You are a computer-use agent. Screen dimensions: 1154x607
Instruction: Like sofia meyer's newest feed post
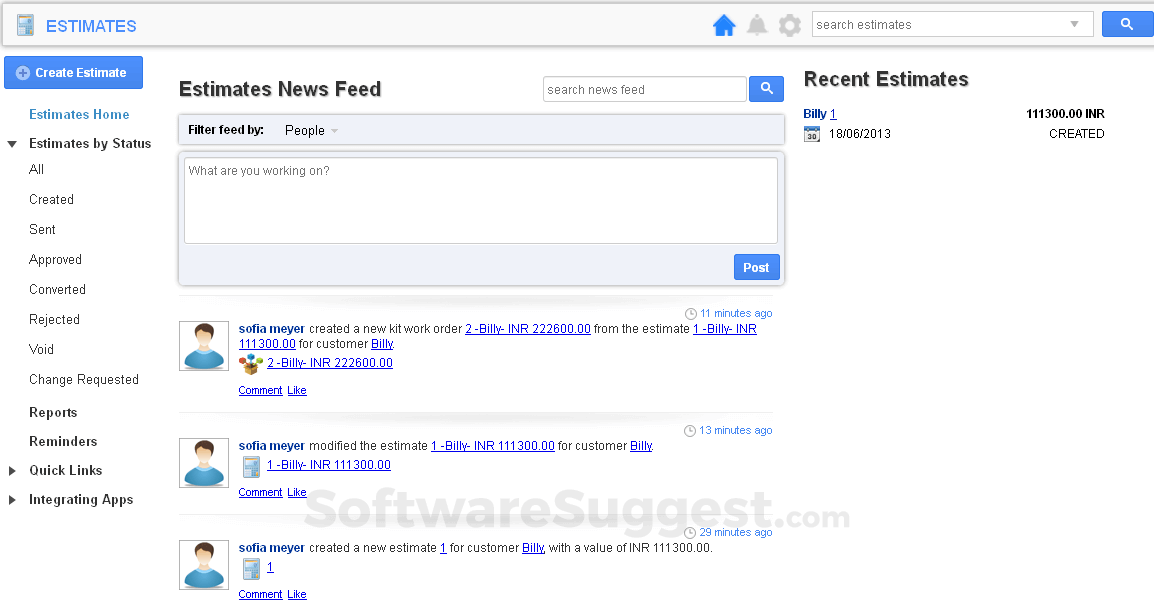click(296, 390)
